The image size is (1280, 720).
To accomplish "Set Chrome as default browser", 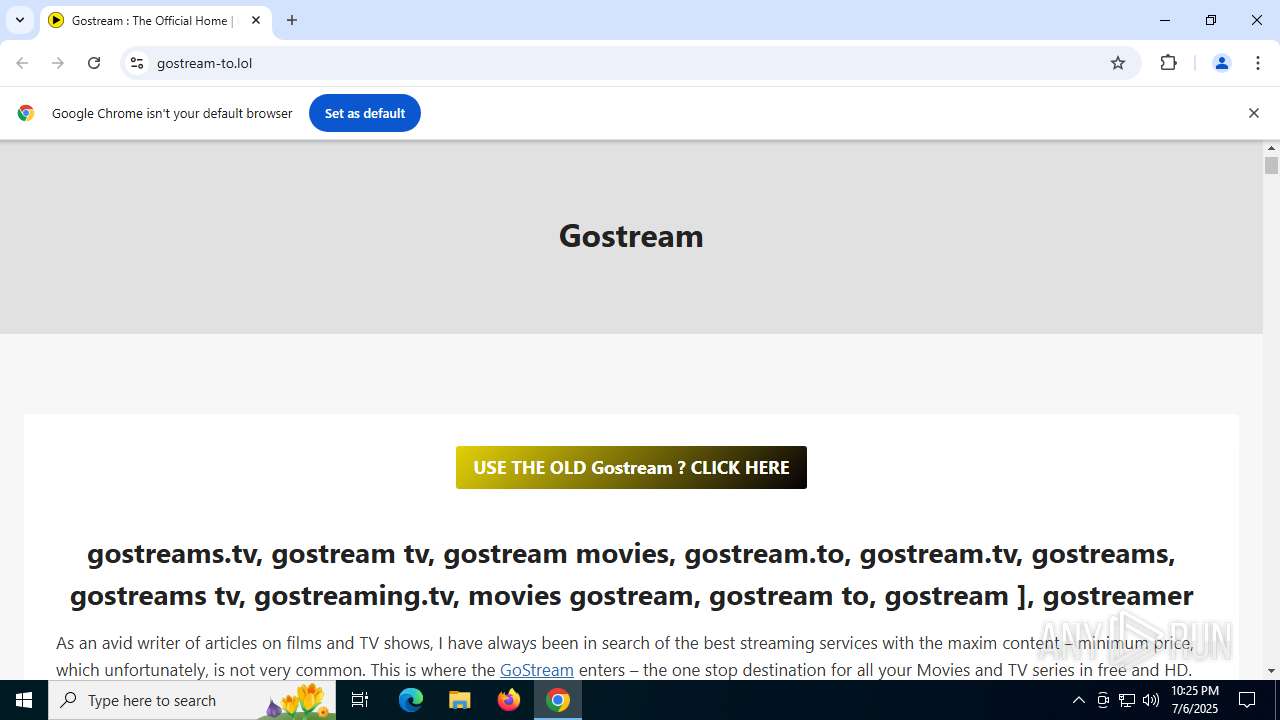I will [x=365, y=113].
